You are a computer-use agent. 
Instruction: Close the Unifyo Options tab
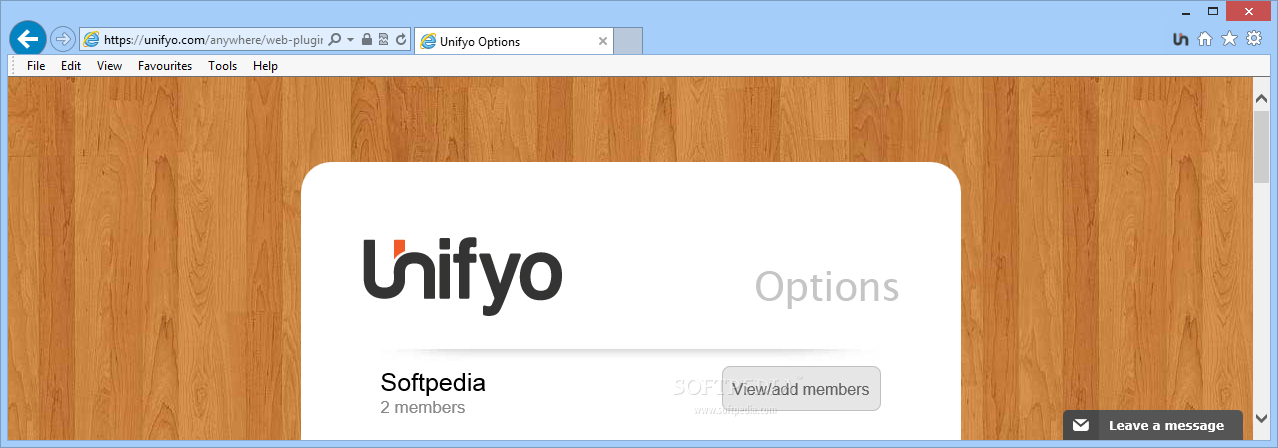coord(603,41)
